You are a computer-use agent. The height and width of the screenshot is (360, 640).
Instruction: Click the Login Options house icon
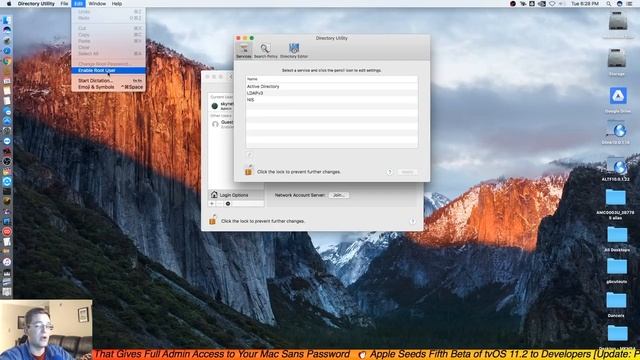coord(214,195)
